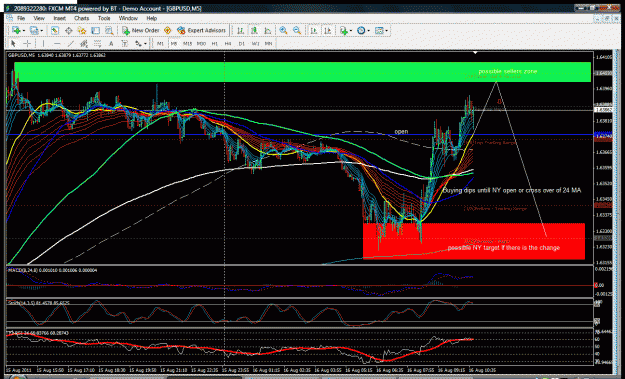
Task: Click "possible NY target if there is the change"
Action: (503, 248)
